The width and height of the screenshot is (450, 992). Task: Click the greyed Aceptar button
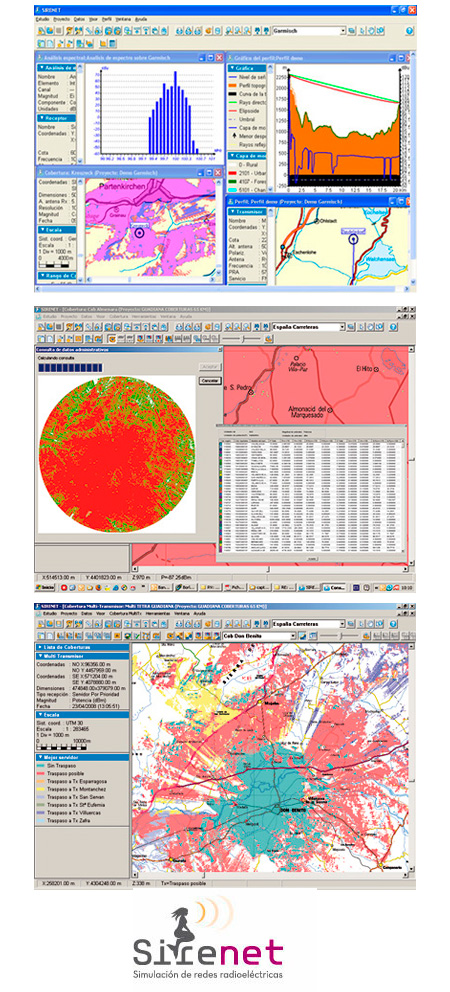208,366
